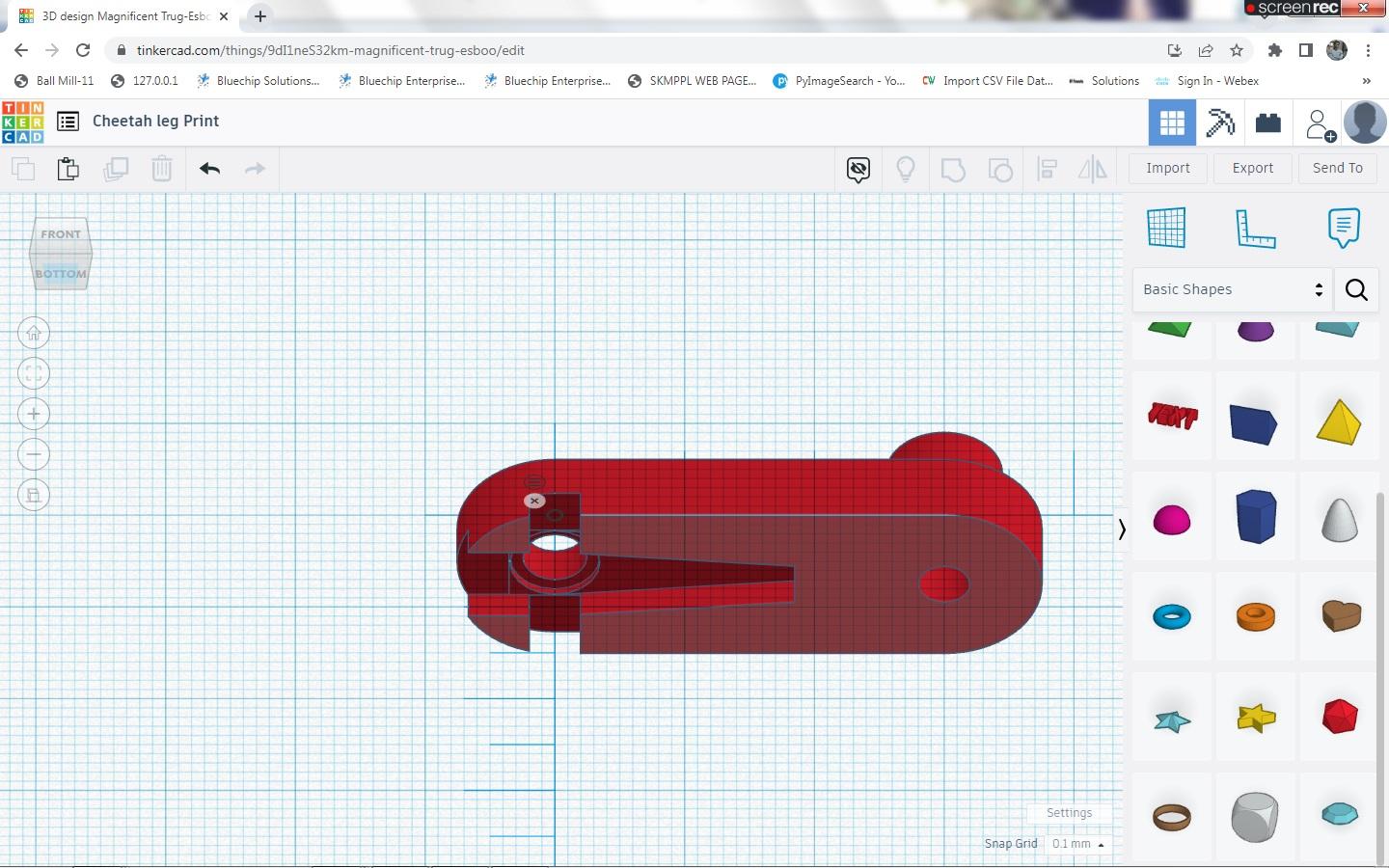This screenshot has width=1389, height=868.
Task: Switch to the 3D design grid view
Action: [1172, 122]
